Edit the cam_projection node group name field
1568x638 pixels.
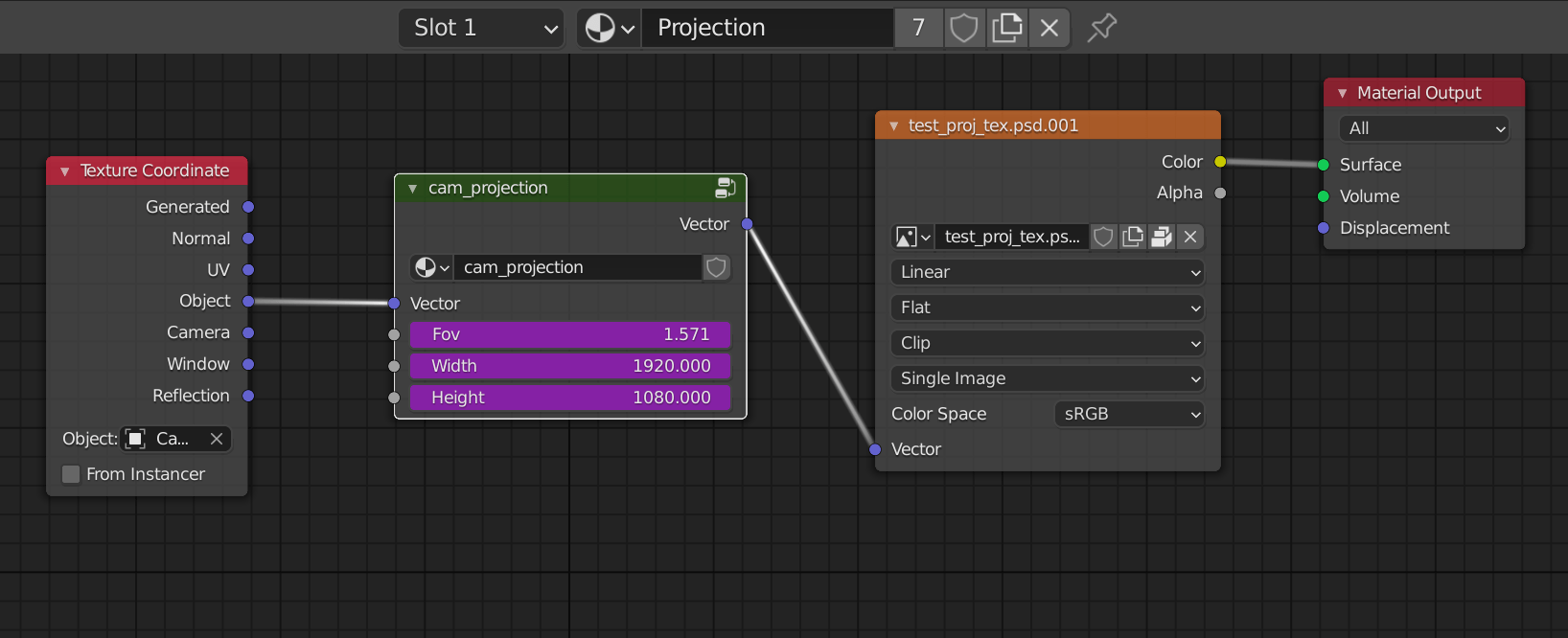click(578, 267)
